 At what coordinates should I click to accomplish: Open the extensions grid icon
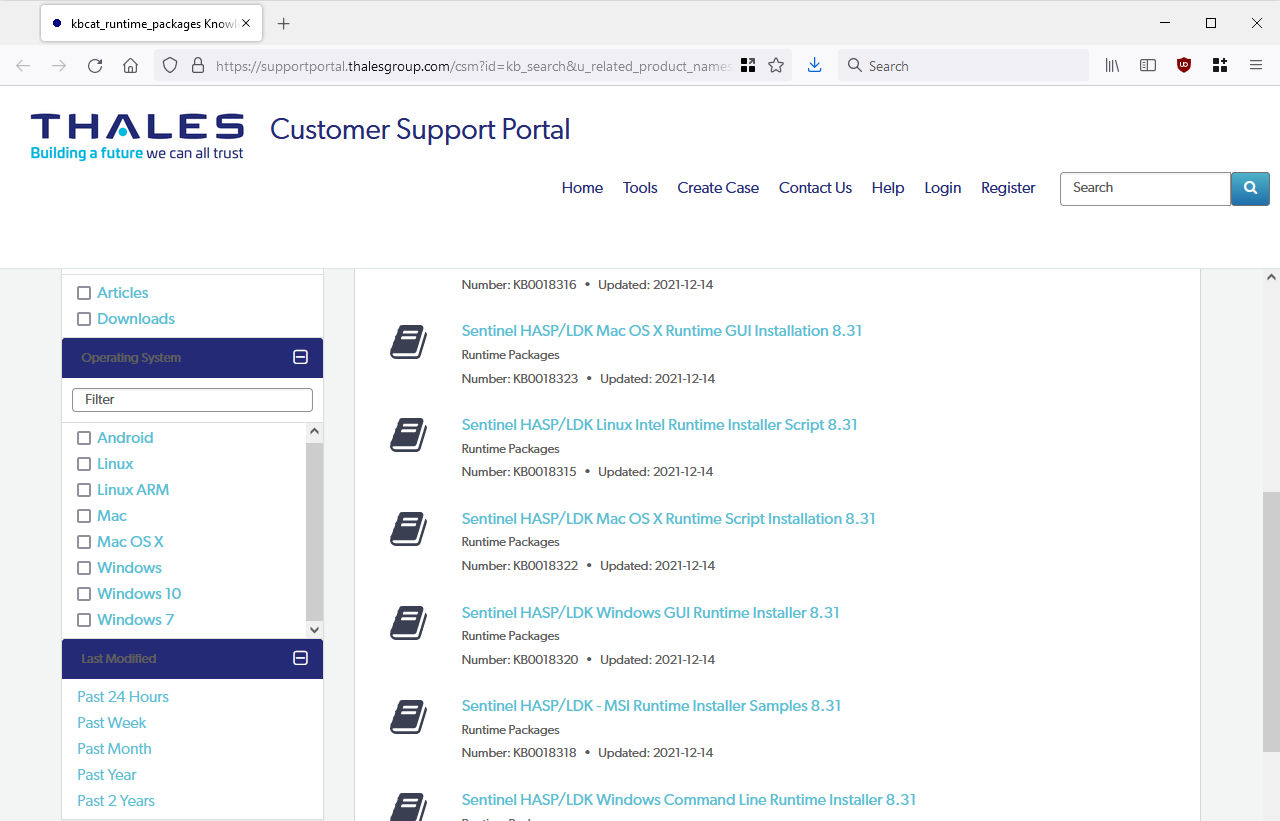click(x=1220, y=66)
